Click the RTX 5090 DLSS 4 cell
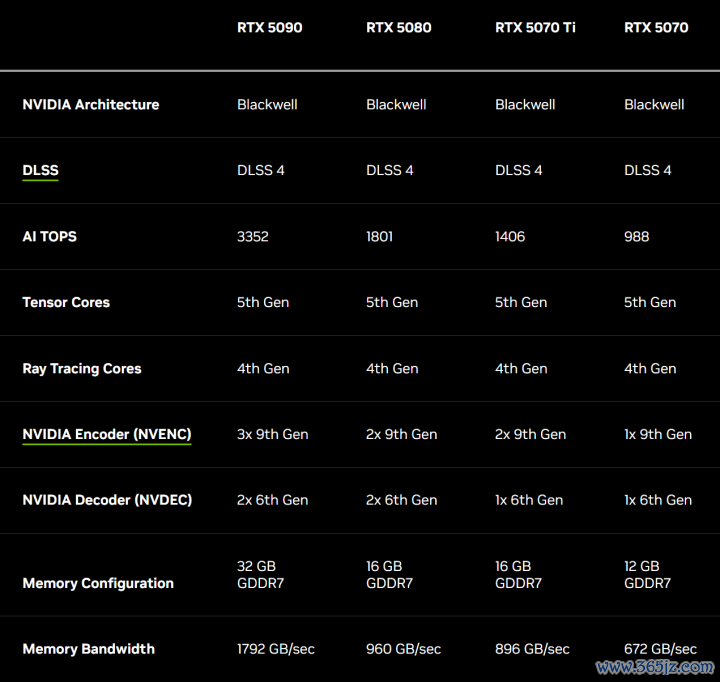 pyautogui.click(x=261, y=170)
